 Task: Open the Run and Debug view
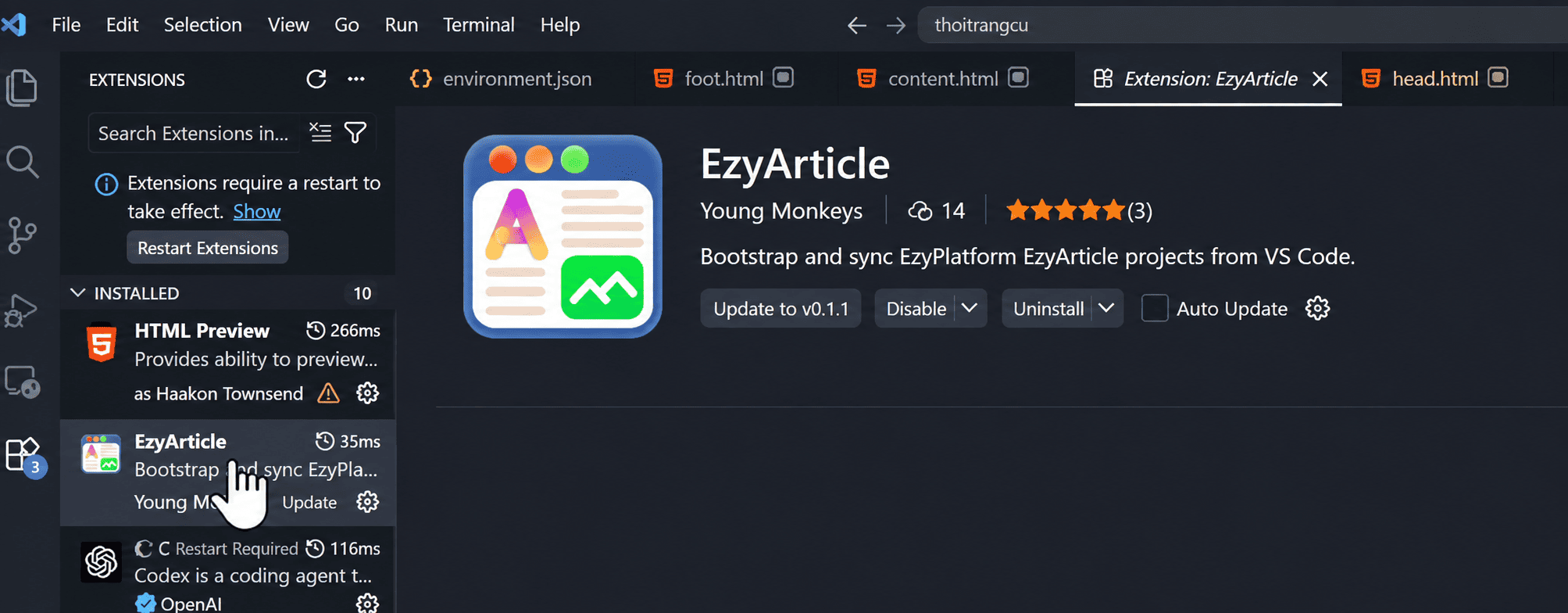pos(22,310)
